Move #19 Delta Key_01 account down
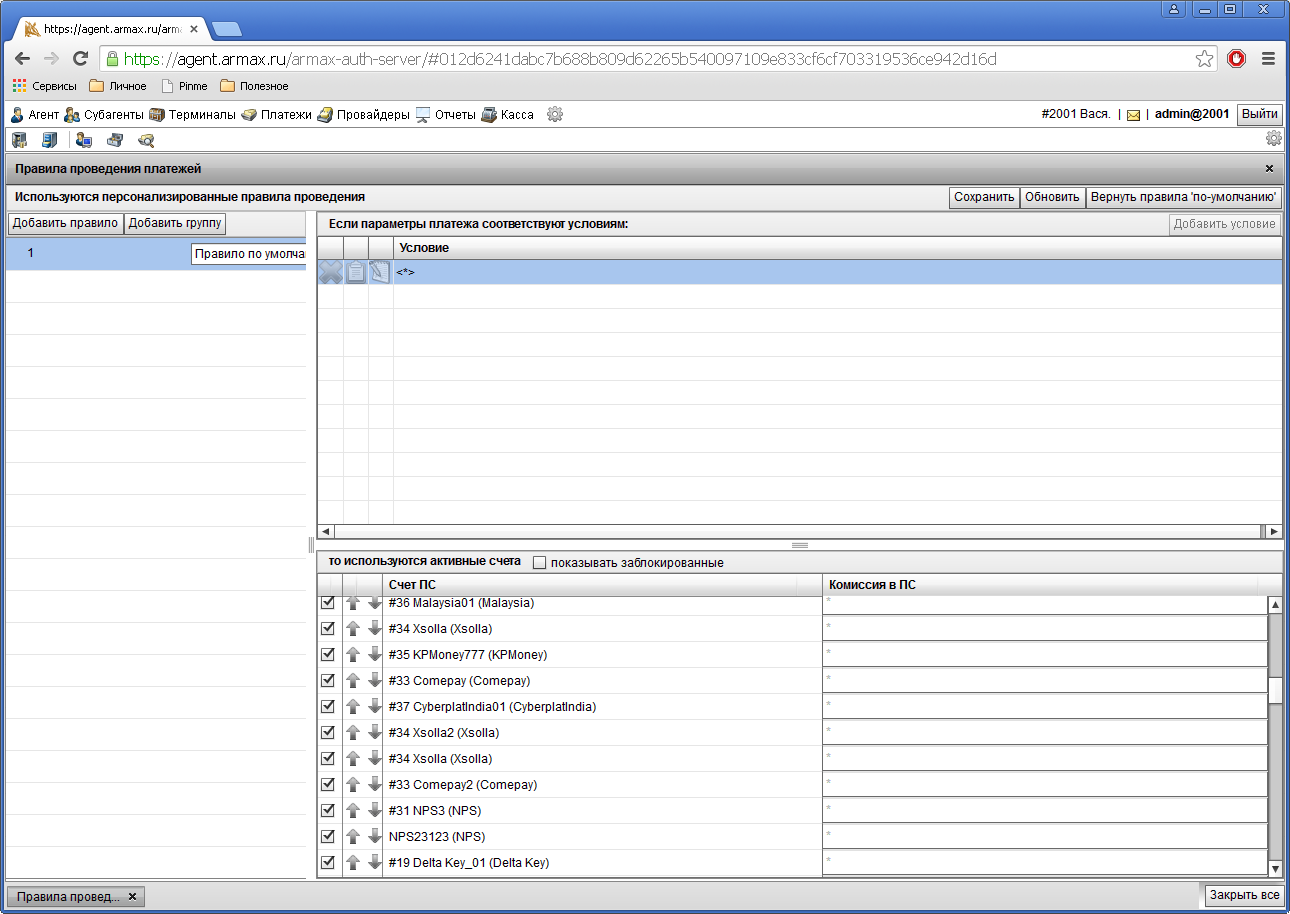The image size is (1290, 914). click(x=374, y=862)
